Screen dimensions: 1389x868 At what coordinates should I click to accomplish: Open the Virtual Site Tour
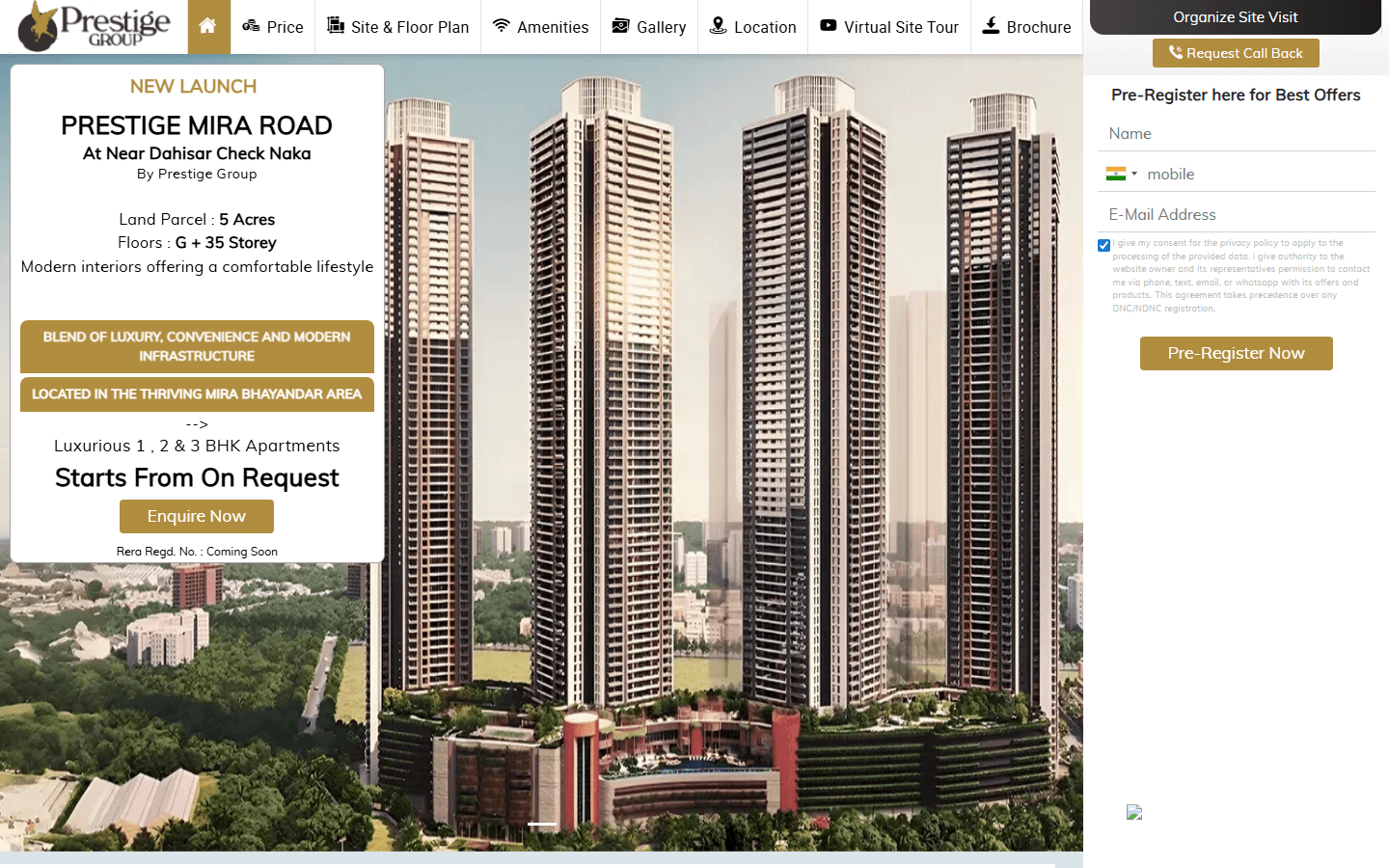click(889, 27)
